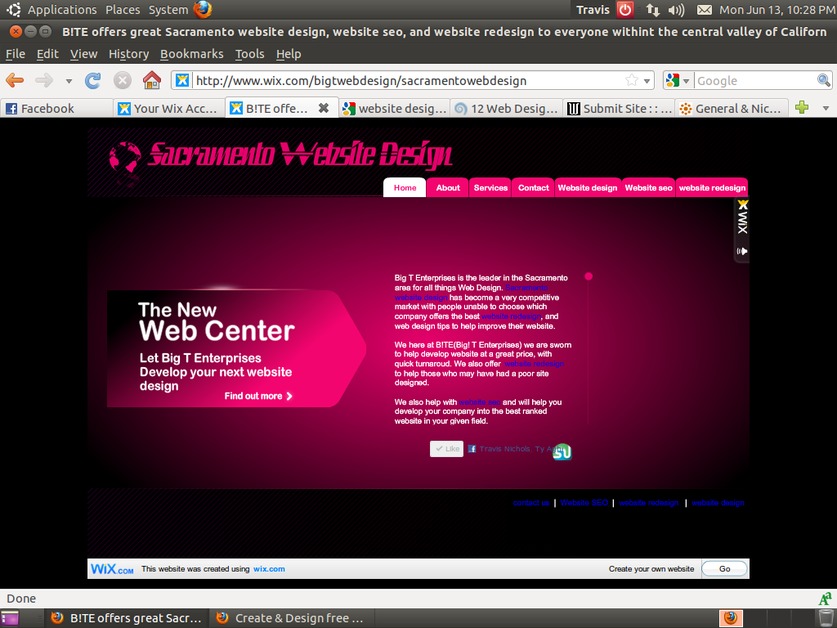Bookmark the page with the star icon

[632, 80]
